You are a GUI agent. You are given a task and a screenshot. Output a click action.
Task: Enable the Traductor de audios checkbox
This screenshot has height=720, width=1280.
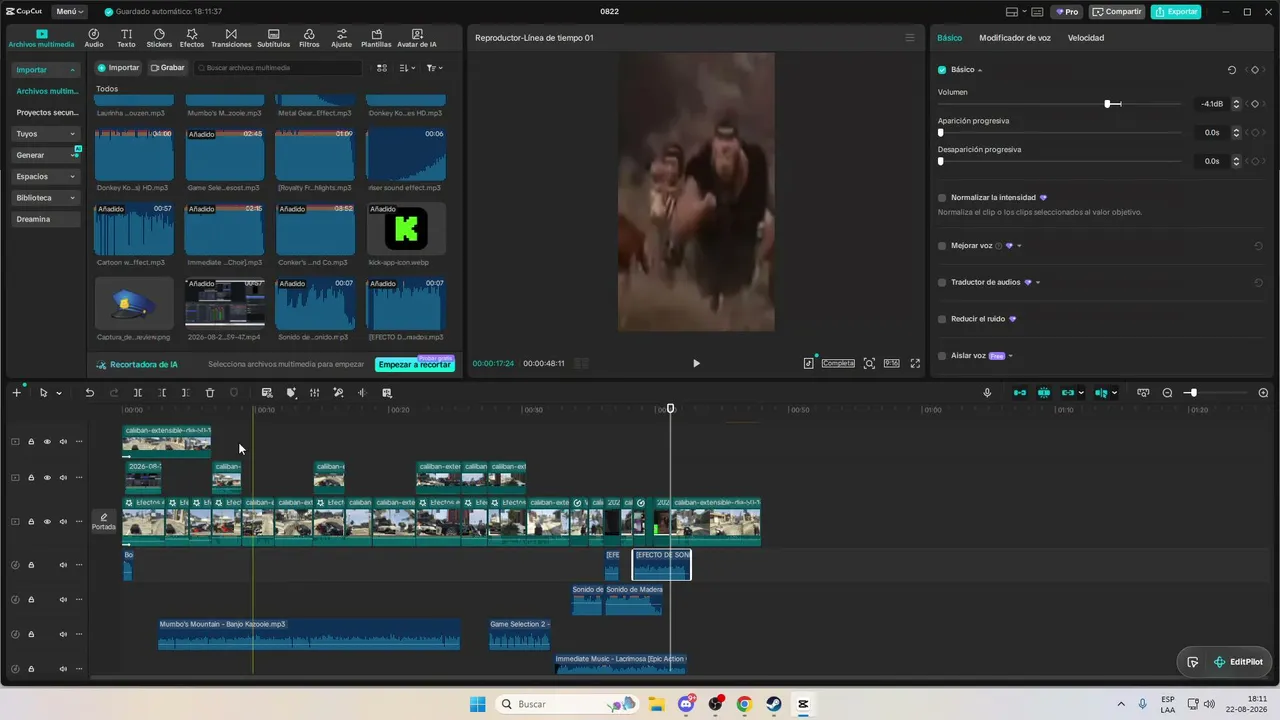(x=942, y=283)
